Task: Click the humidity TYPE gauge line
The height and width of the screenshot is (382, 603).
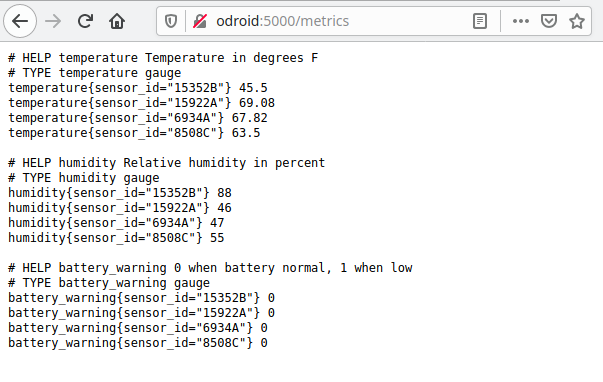Action: tap(83, 178)
